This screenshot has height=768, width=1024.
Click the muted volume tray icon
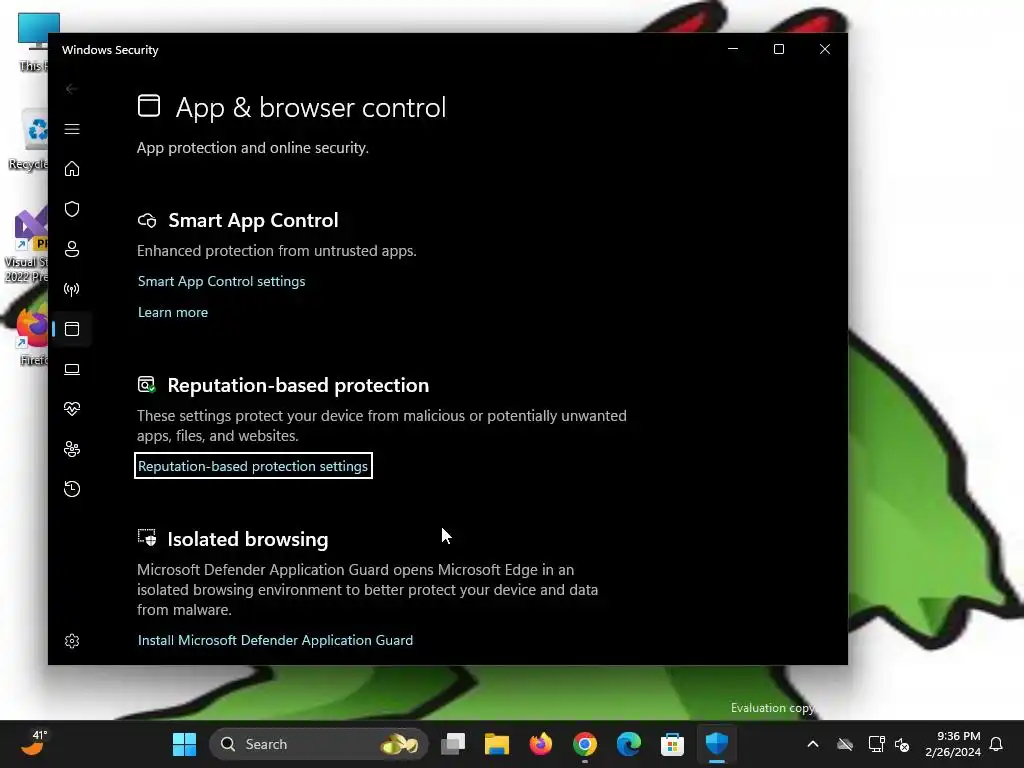pyautogui.click(x=903, y=744)
